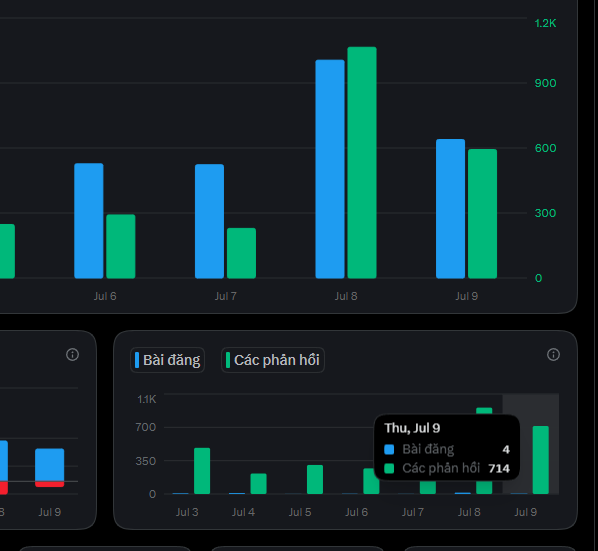Click Jul 8 axis label in top chart
This screenshot has width=598, height=551.
point(346,296)
